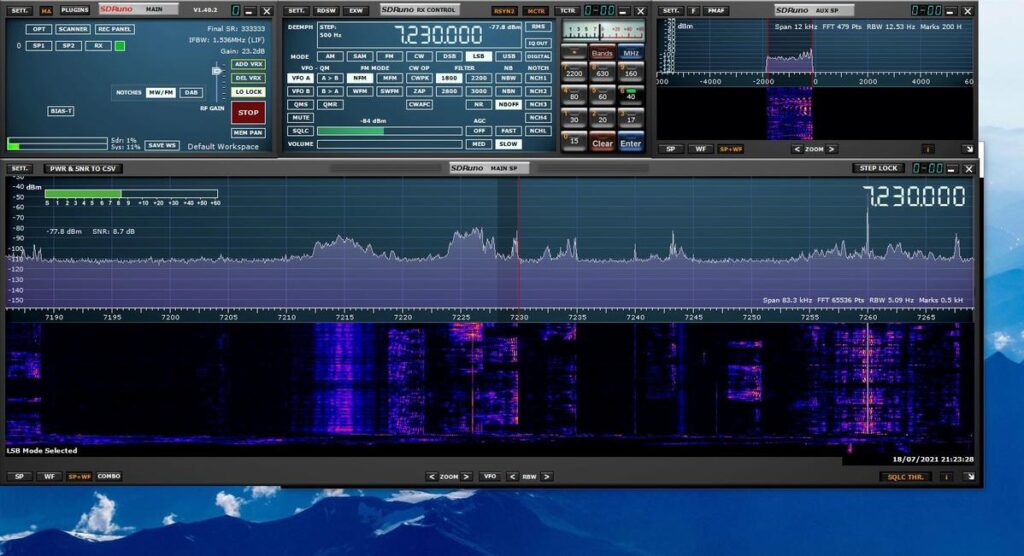Zoom in with right arrow in Aux SP
This screenshot has height=556, width=1024.
[x=831, y=149]
